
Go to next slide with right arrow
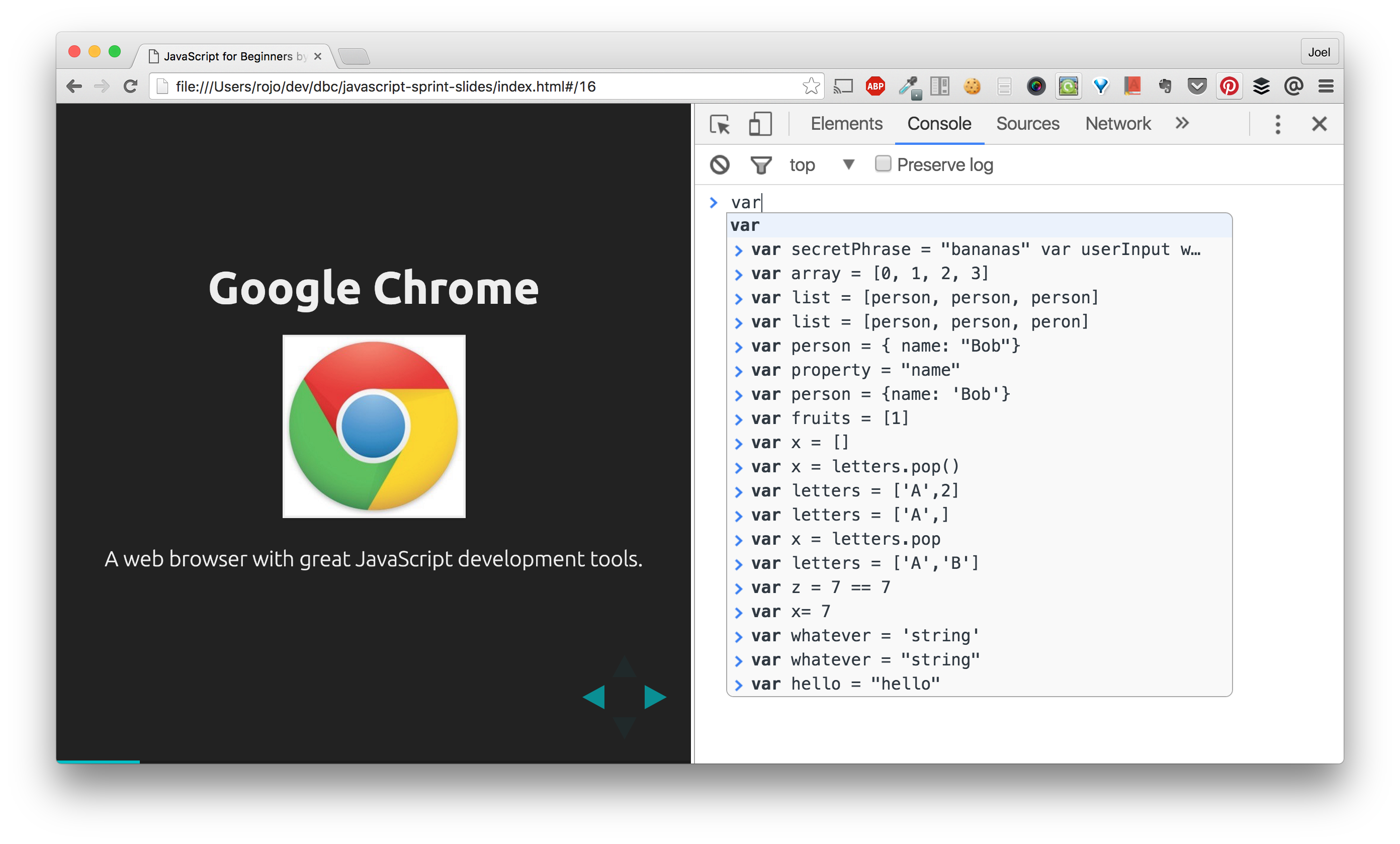point(655,697)
